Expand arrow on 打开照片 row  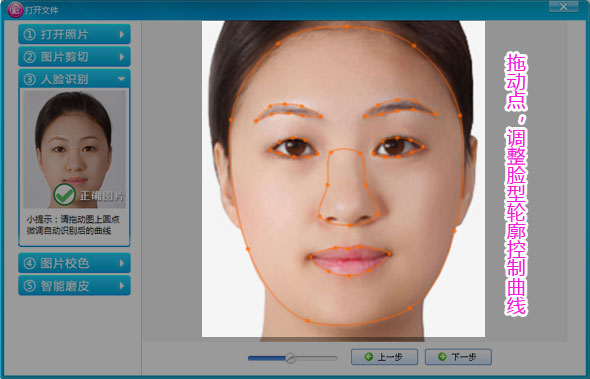point(122,35)
